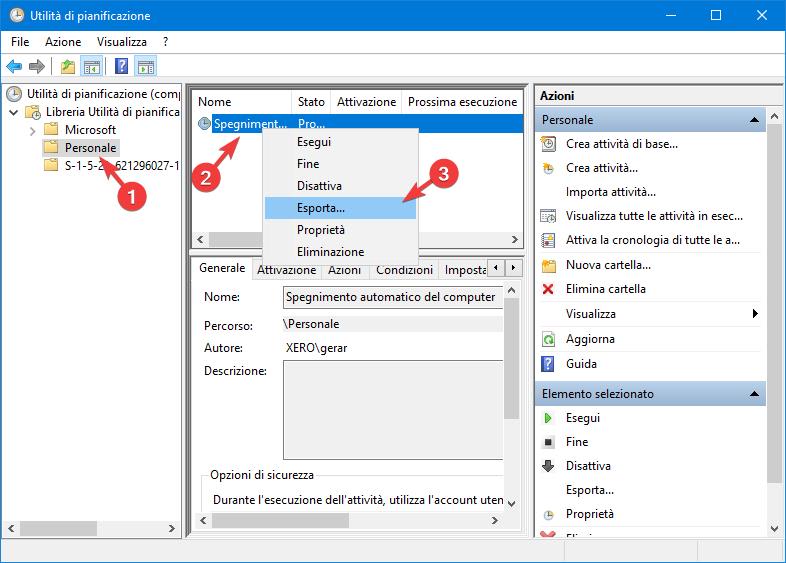The height and width of the screenshot is (563, 786).
Task: Click the Nome column header
Action: click(x=242, y=102)
